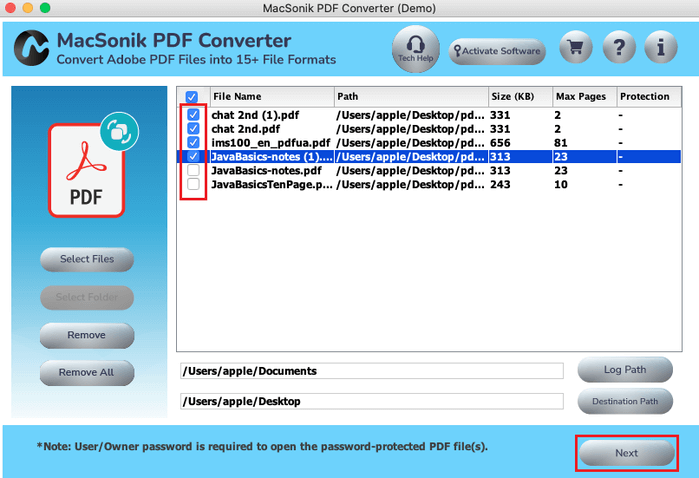The height and width of the screenshot is (478, 699).
Task: Check JavaBasicsTenPage checkbox
Action: pos(193,184)
